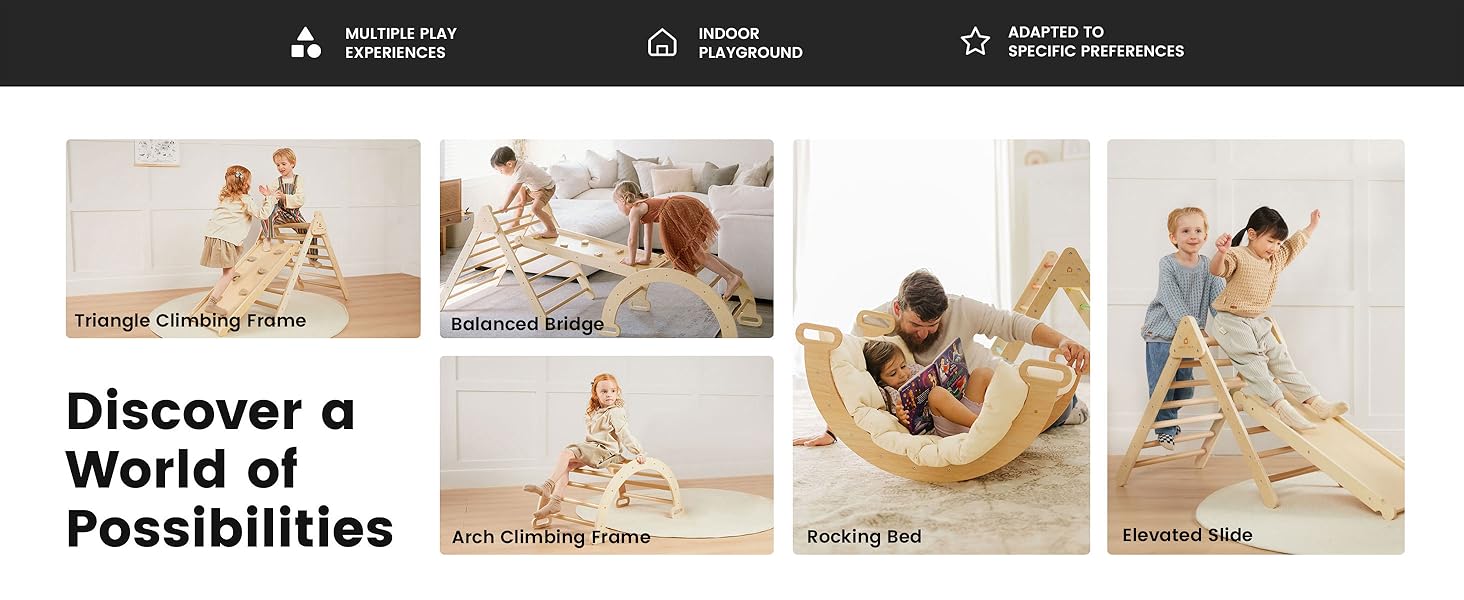This screenshot has height=600, width=1464.
Task: Click the Triangle Climbing Frame caption
Action: coord(190,321)
